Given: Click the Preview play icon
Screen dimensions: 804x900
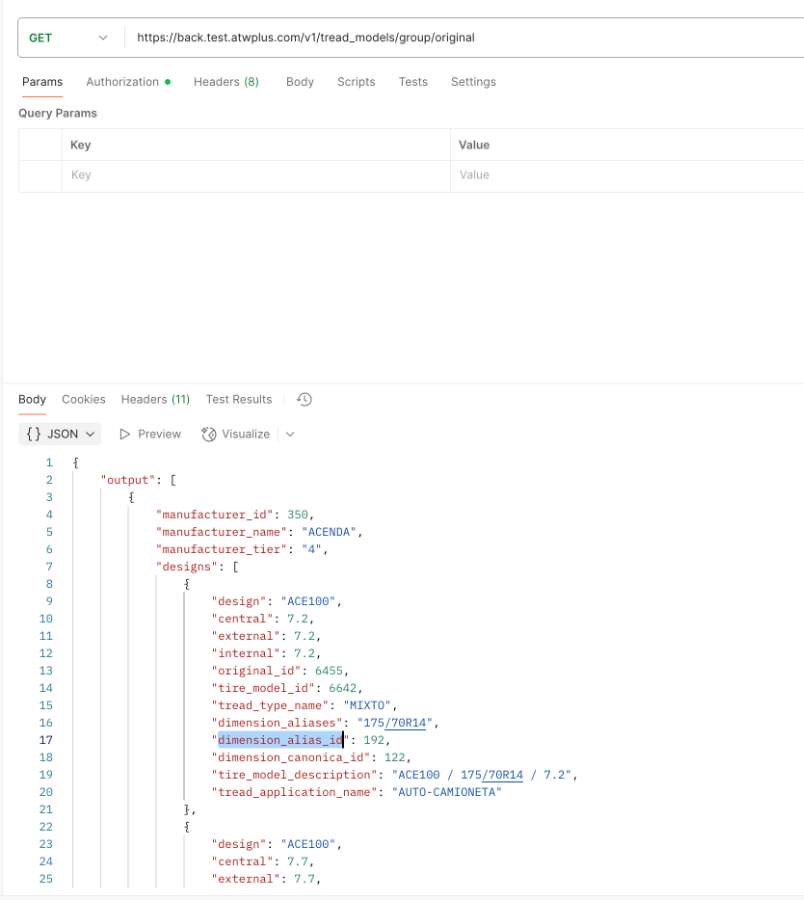Looking at the screenshot, I should pyautogui.click(x=126, y=434).
